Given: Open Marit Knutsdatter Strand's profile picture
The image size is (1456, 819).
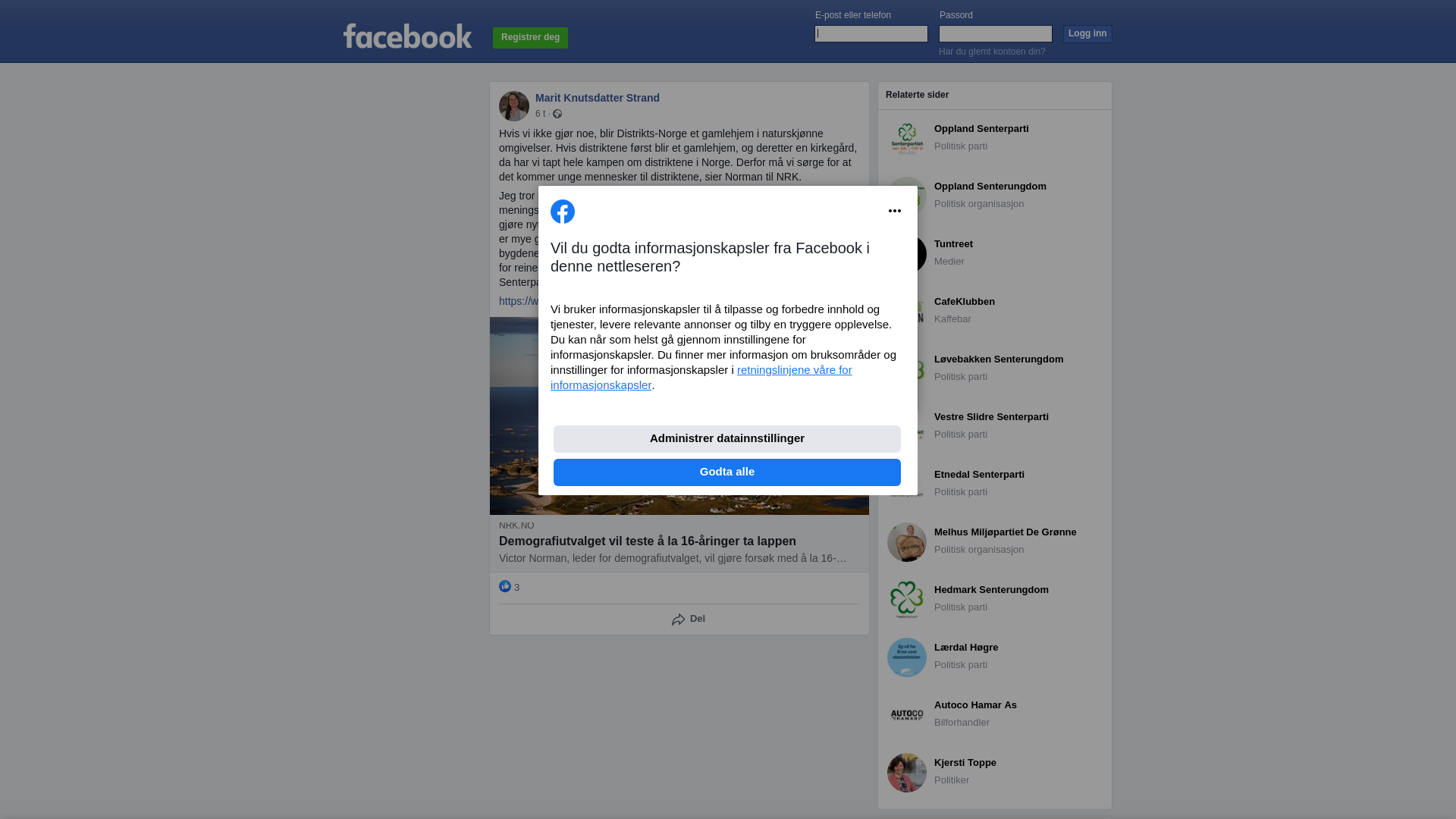Looking at the screenshot, I should (x=514, y=106).
